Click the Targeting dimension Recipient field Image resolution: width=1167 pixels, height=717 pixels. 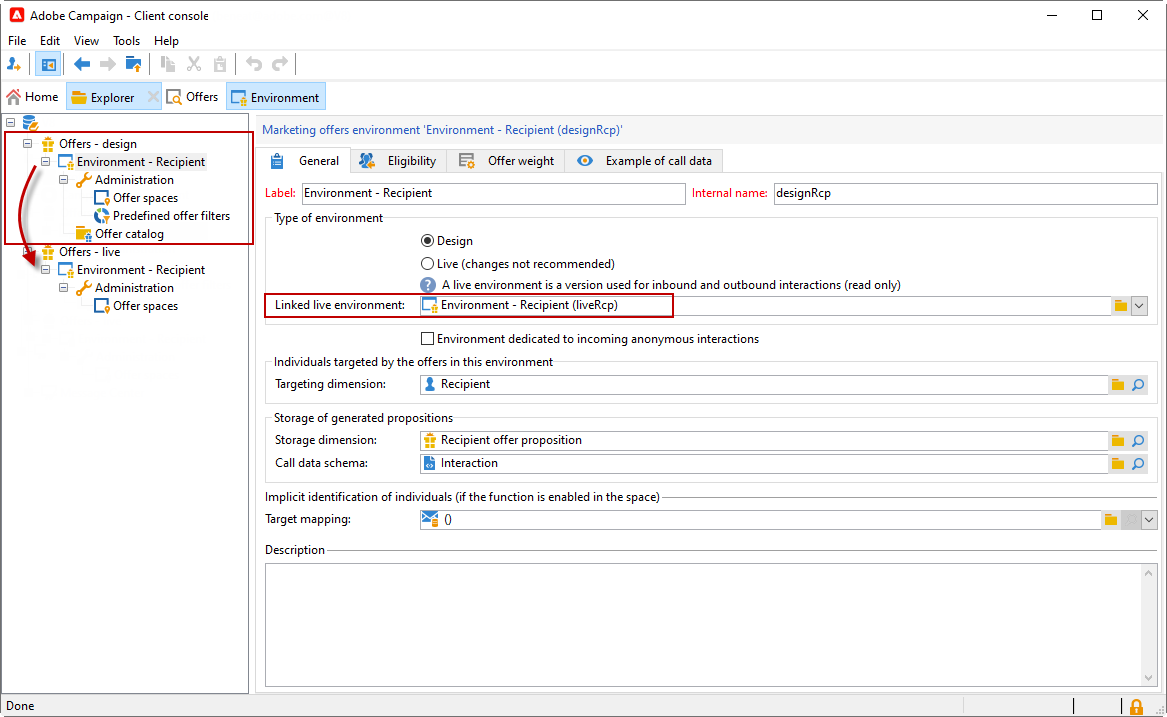(x=764, y=385)
